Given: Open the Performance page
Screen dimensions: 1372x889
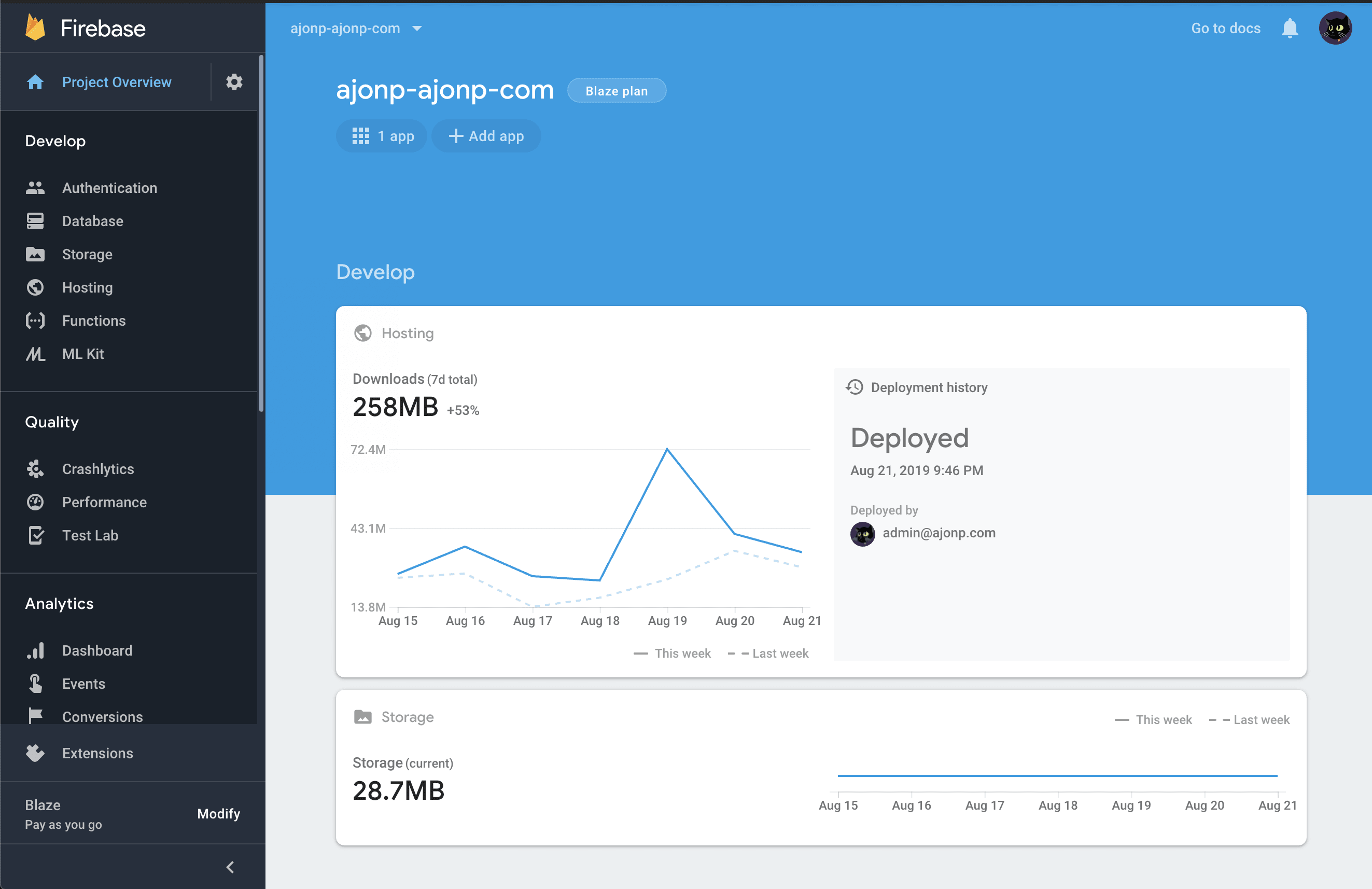Looking at the screenshot, I should (x=104, y=502).
